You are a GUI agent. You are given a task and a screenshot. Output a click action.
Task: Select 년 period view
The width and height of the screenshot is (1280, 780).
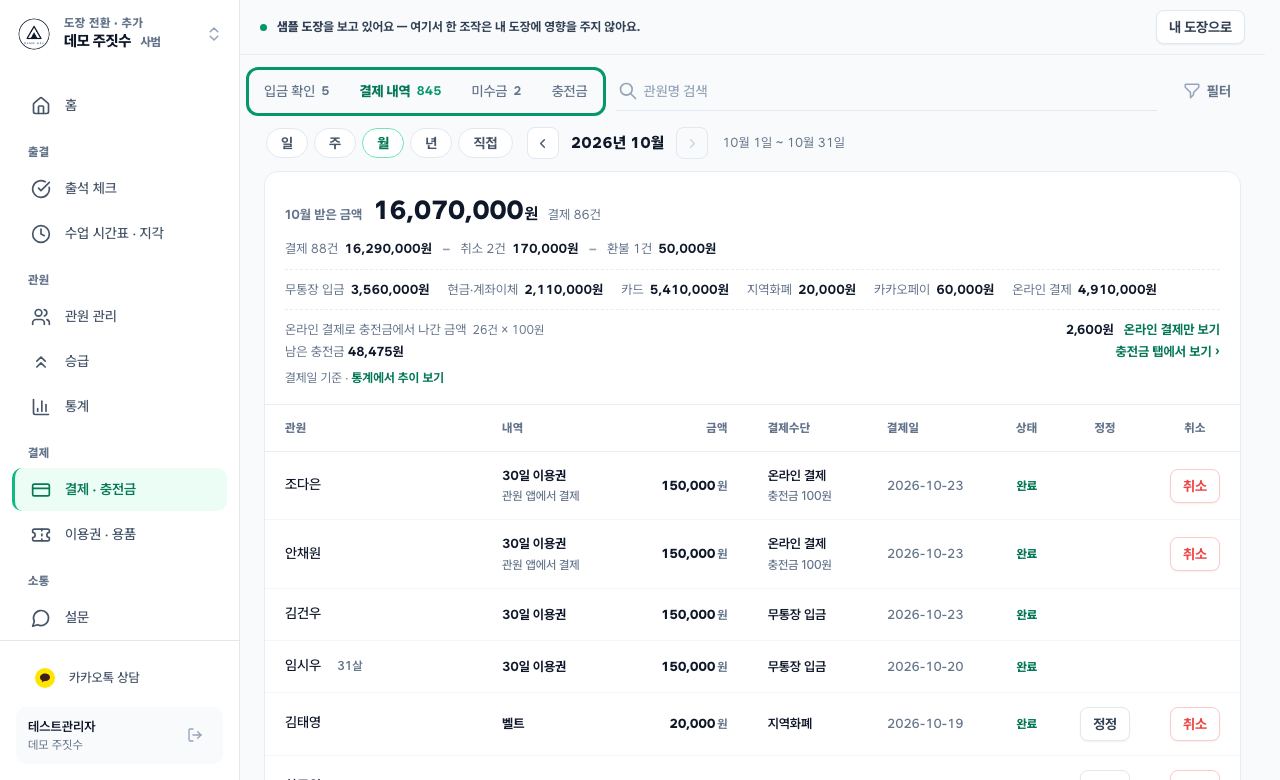point(431,143)
